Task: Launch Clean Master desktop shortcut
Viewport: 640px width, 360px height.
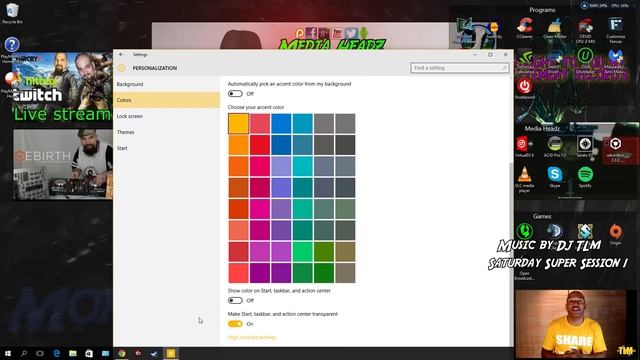Action: tap(555, 26)
